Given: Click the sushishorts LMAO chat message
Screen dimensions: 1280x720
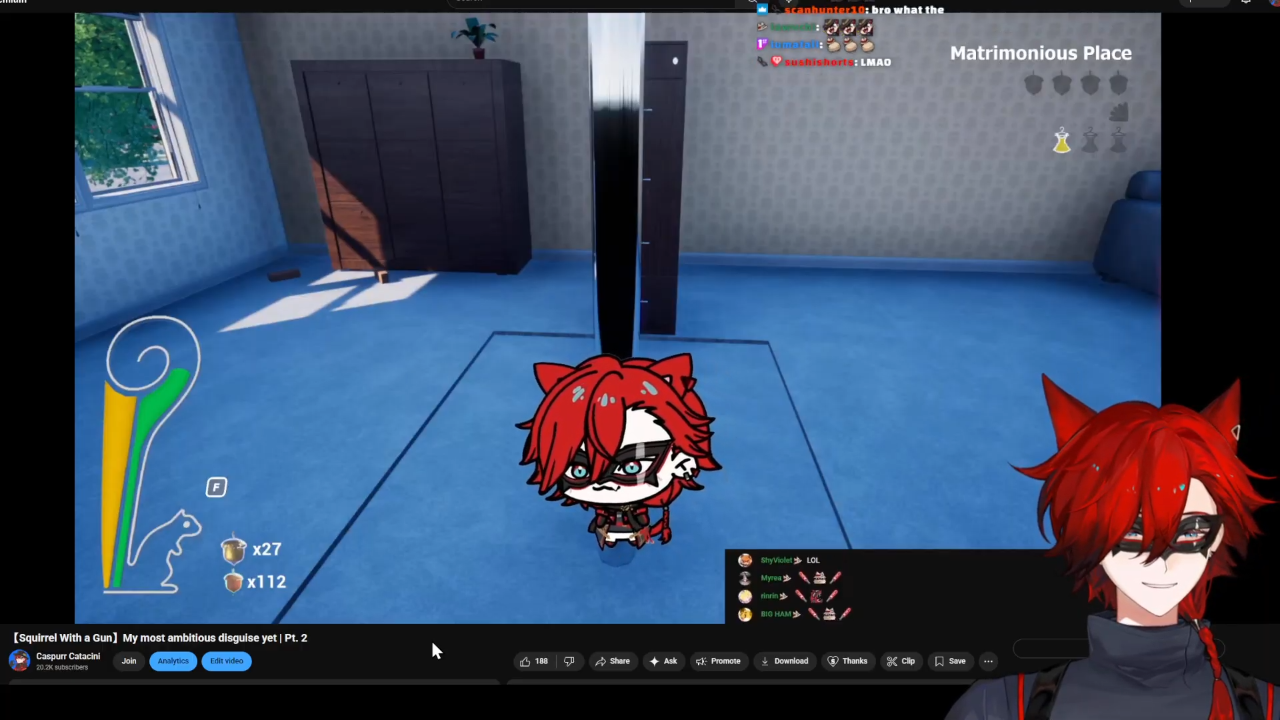Looking at the screenshot, I should pyautogui.click(x=823, y=62).
